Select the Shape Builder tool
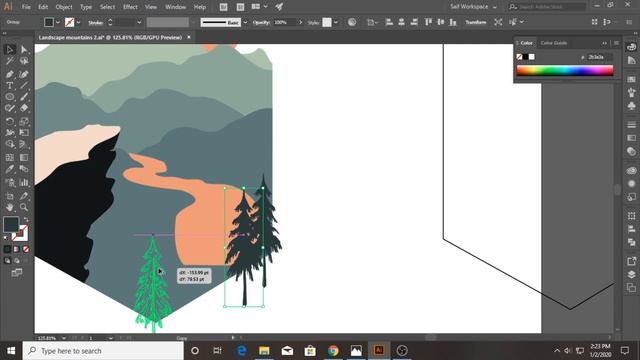The image size is (640, 360). tap(10, 144)
